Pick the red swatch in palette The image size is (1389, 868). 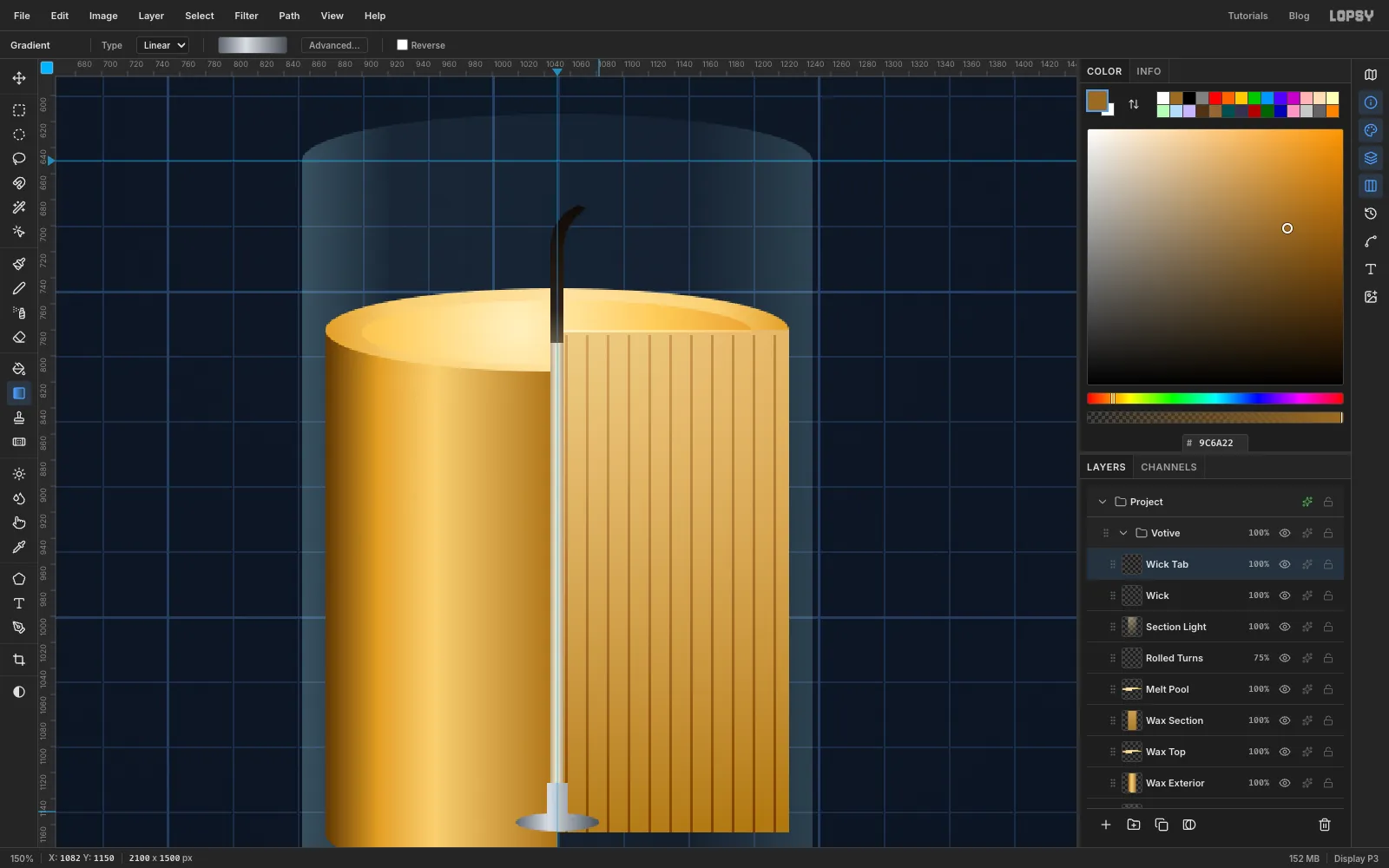pos(1215,98)
